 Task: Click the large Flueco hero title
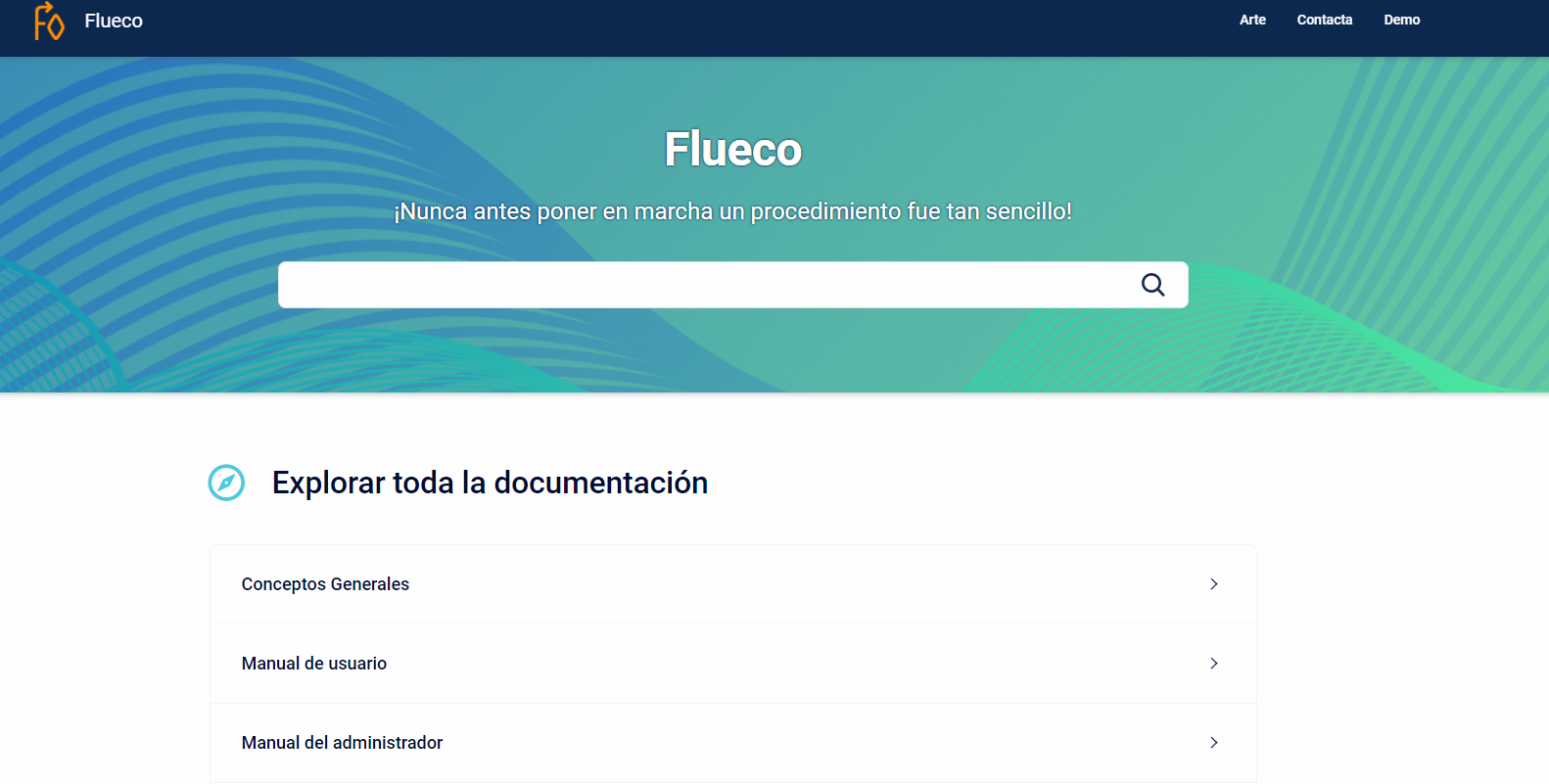pos(732,150)
